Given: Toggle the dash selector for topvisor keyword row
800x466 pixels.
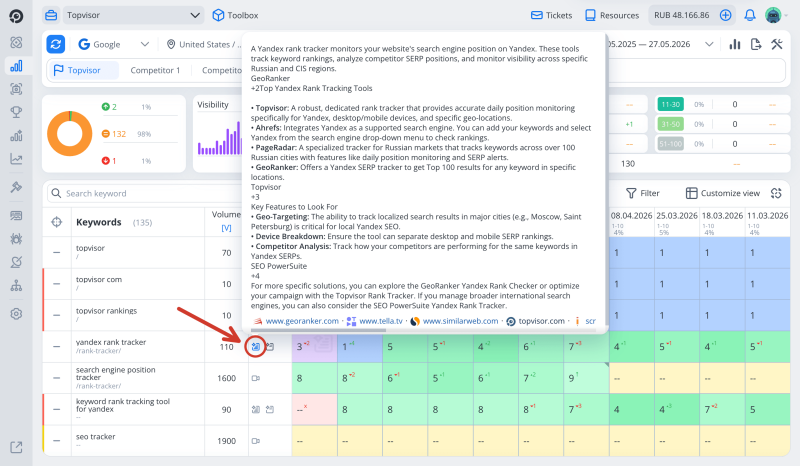Looking at the screenshot, I should coord(57,253).
